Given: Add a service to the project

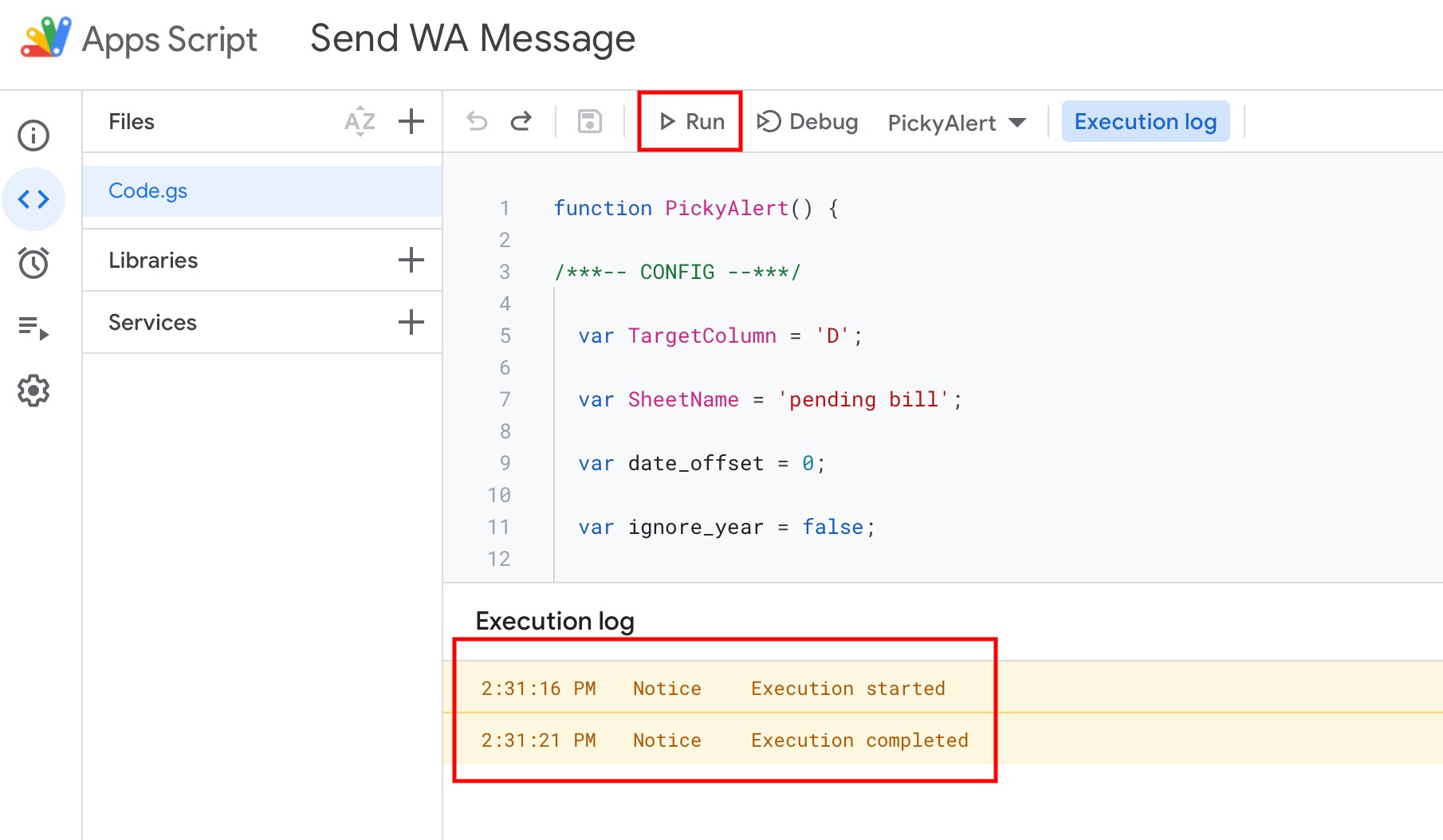Looking at the screenshot, I should (x=411, y=321).
